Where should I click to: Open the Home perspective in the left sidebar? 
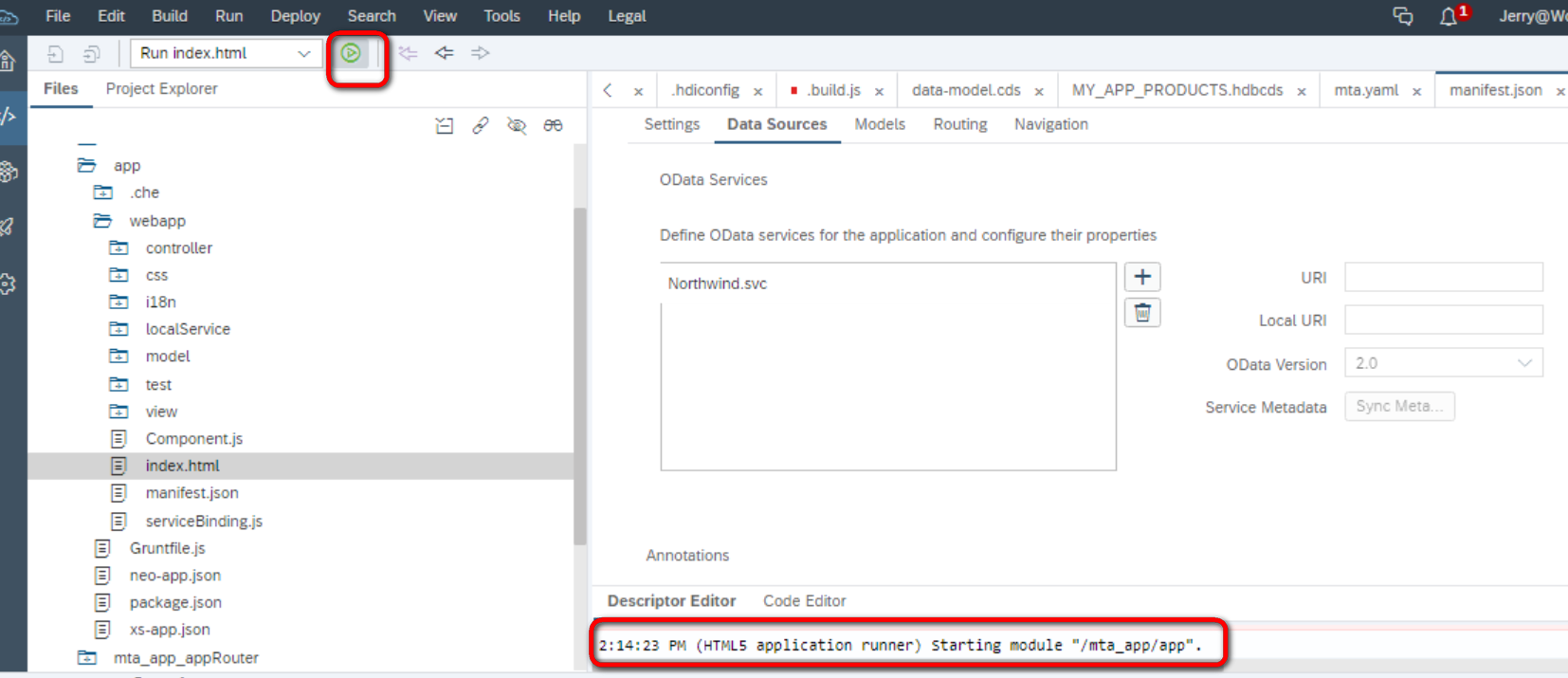coord(8,62)
